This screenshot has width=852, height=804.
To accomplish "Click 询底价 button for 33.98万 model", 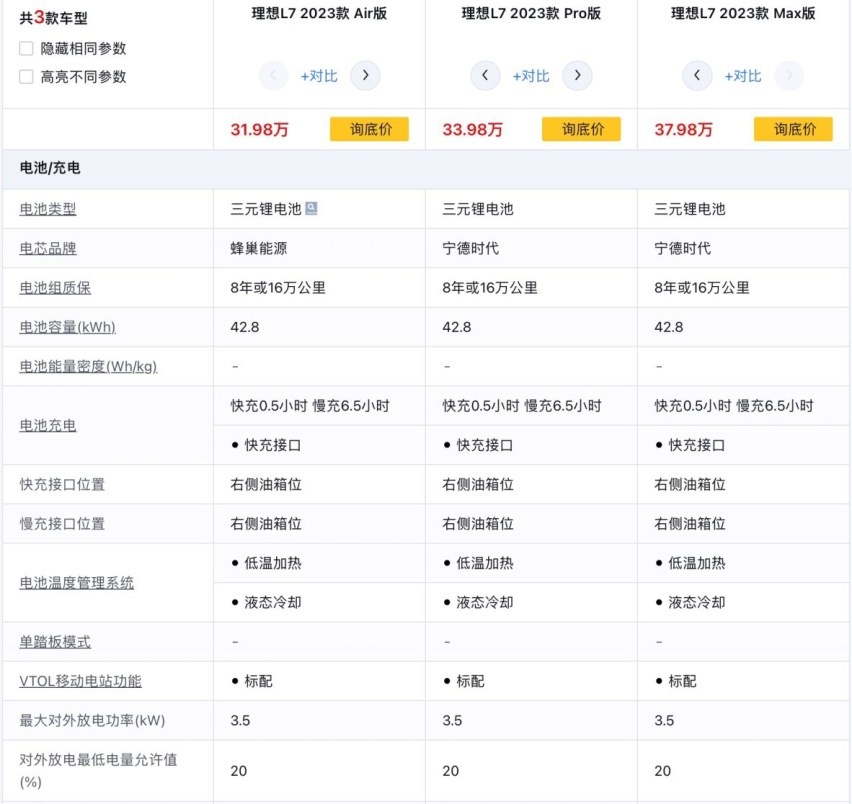I will (581, 129).
